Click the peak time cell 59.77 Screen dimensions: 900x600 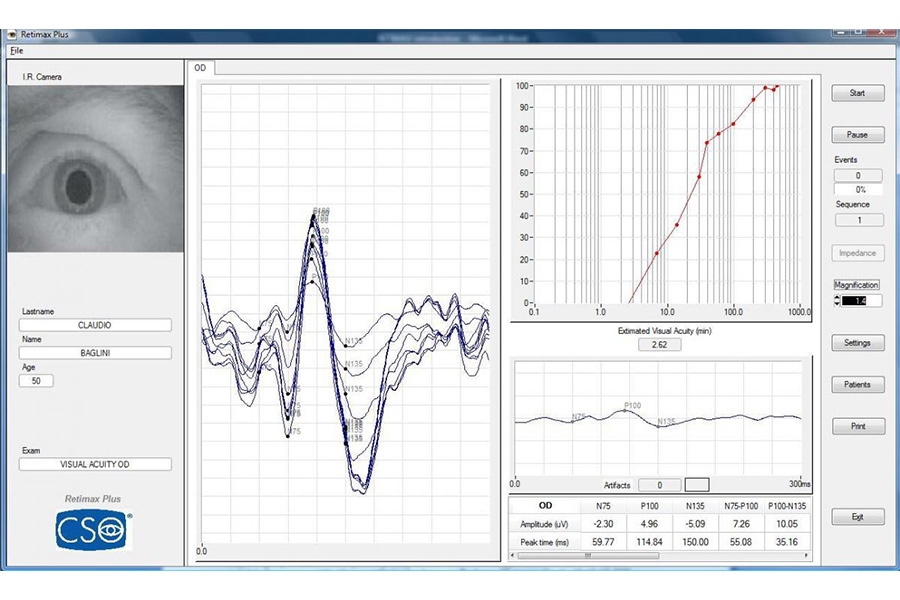click(603, 541)
